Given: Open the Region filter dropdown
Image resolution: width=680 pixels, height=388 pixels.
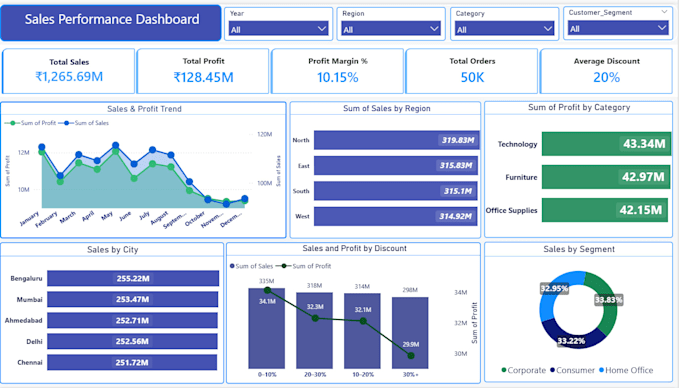Looking at the screenshot, I should (x=391, y=29).
